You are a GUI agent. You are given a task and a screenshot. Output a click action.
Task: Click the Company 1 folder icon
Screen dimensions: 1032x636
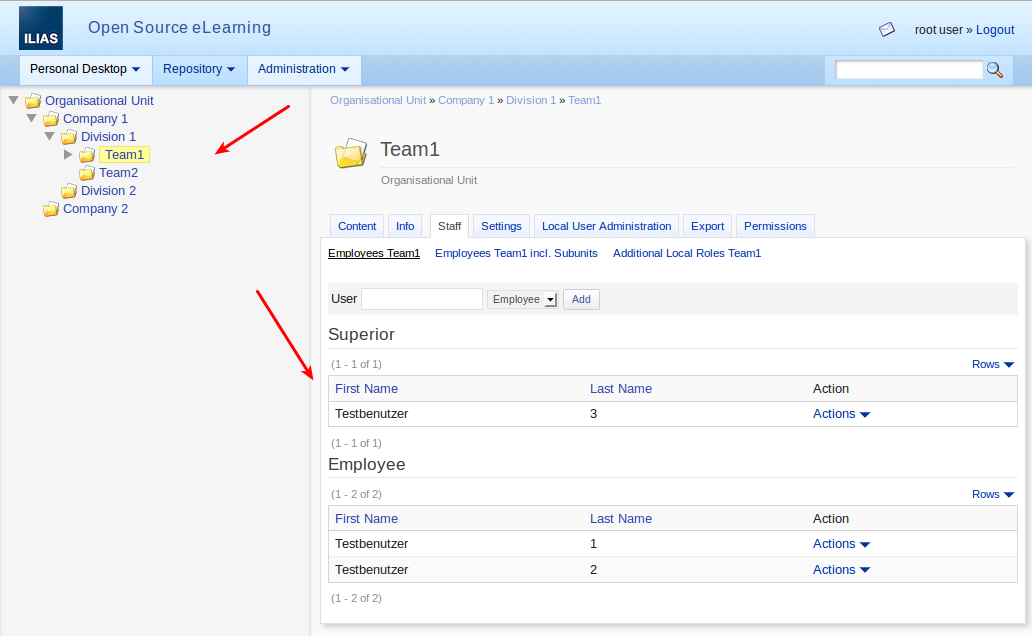(51, 119)
